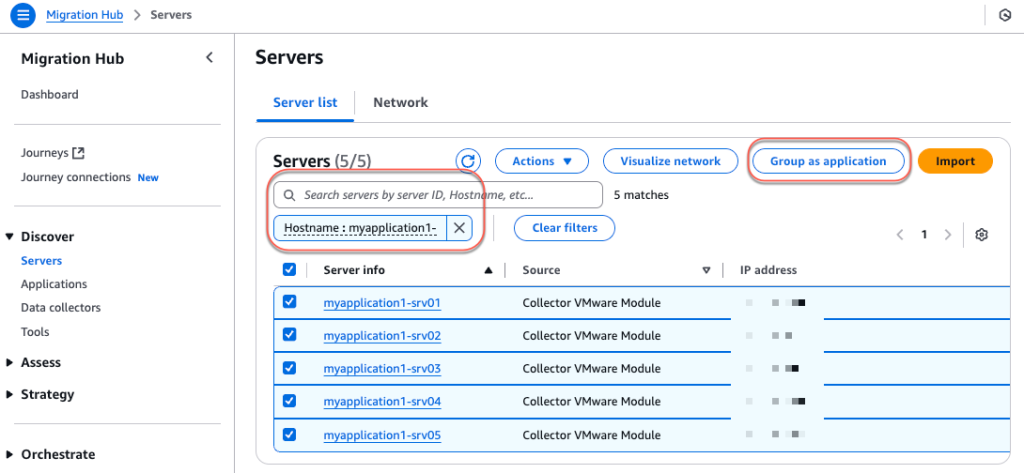Image resolution: width=1024 pixels, height=473 pixels.
Task: Open Tools in the sidebar
Action: 35,332
